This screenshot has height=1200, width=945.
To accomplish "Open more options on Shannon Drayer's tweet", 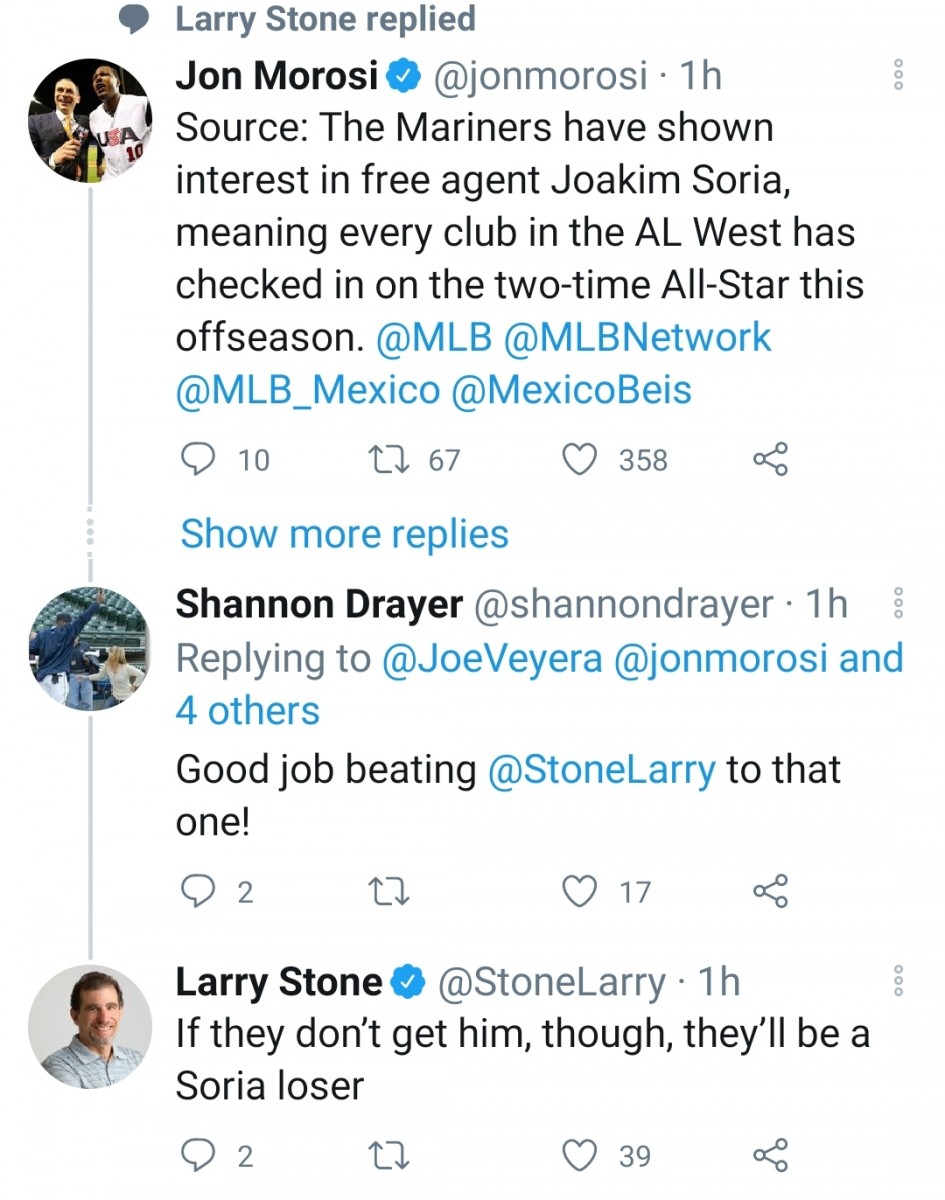I will point(899,600).
